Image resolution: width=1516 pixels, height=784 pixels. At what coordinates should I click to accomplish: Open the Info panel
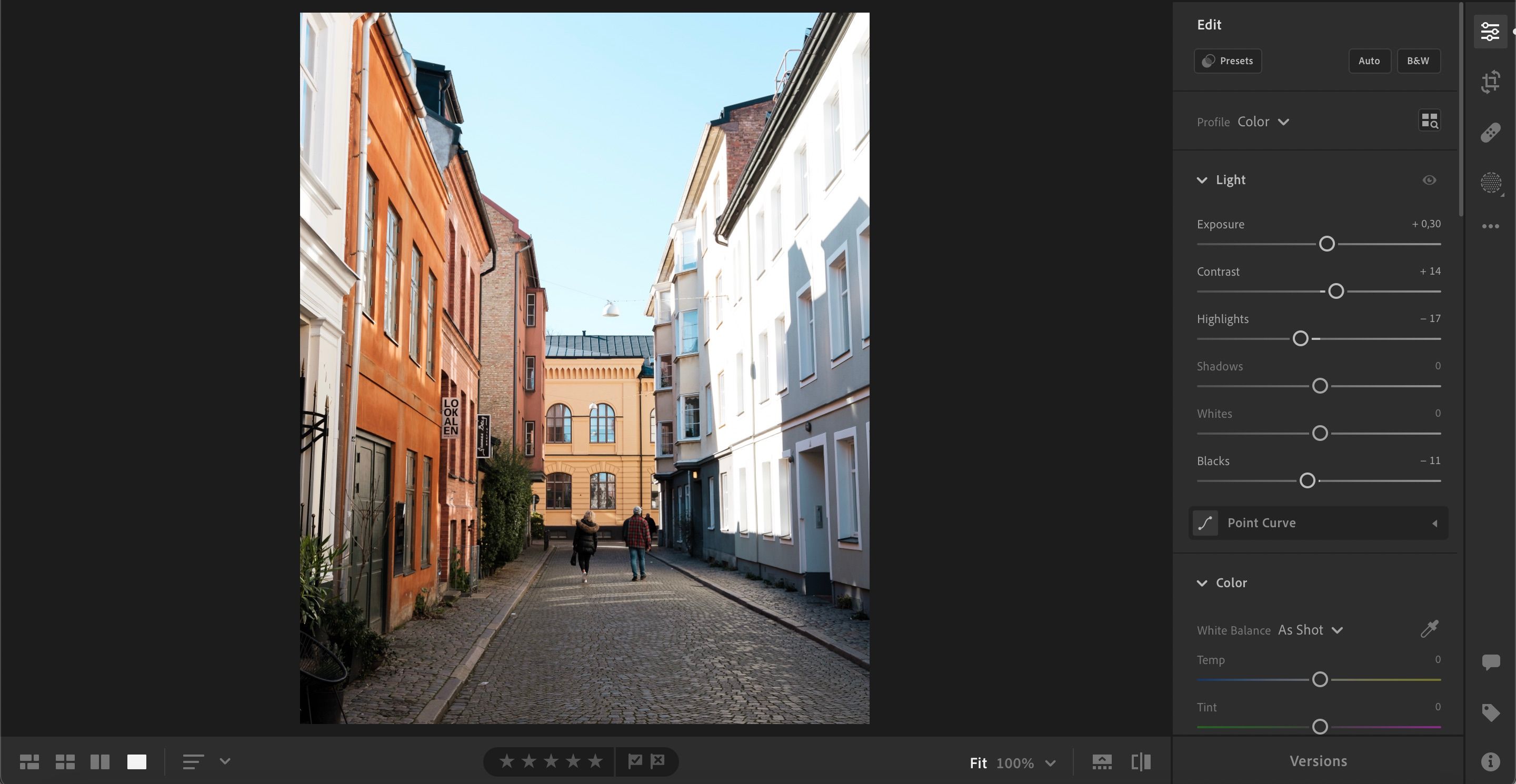click(1490, 760)
